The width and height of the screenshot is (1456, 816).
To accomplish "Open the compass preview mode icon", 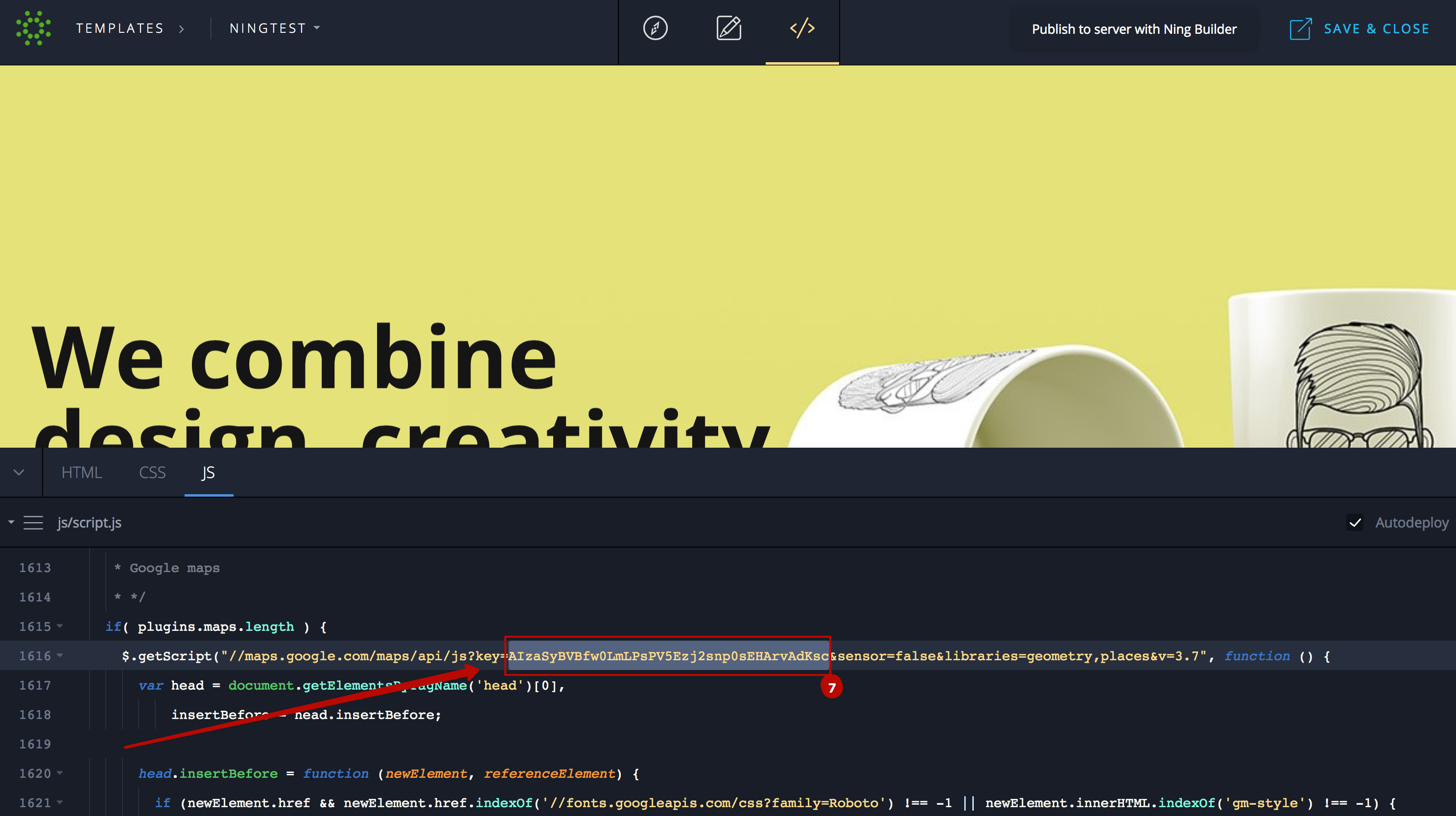I will (655, 28).
